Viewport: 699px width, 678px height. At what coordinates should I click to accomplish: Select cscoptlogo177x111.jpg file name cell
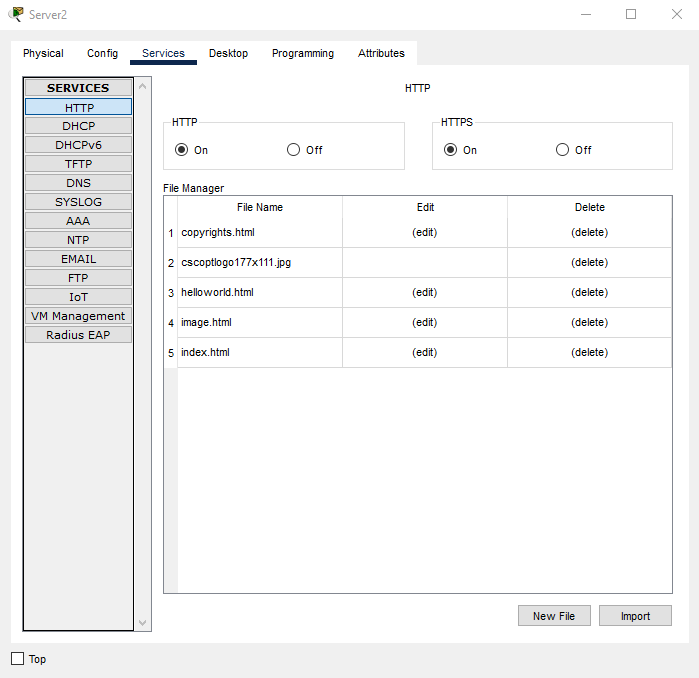point(260,263)
